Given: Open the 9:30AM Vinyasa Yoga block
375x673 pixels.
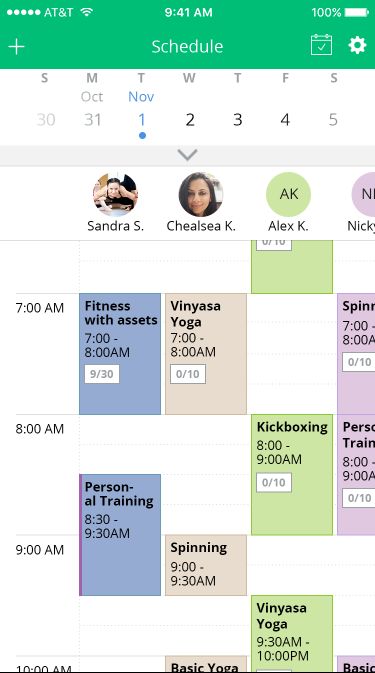Looking at the screenshot, I should (x=292, y=634).
